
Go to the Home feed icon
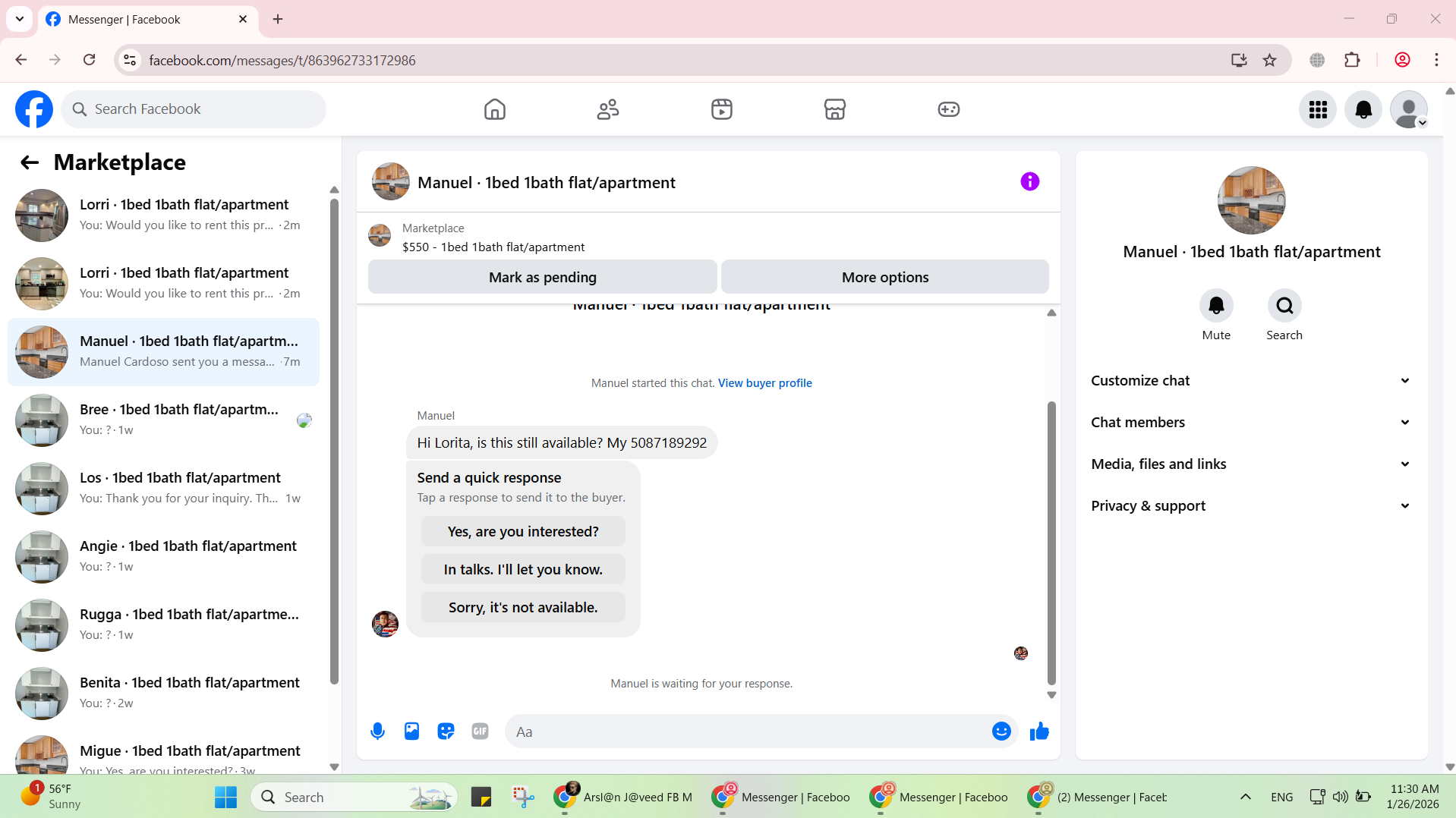[x=494, y=109]
